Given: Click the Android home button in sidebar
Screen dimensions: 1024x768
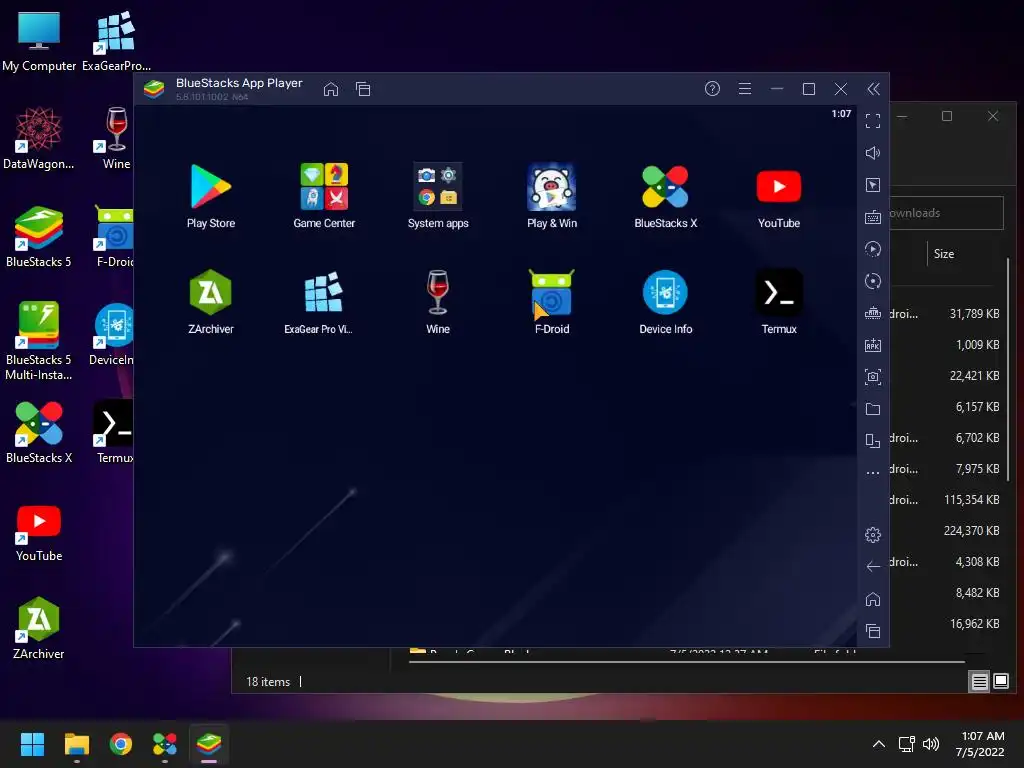Looking at the screenshot, I should click(873, 599).
